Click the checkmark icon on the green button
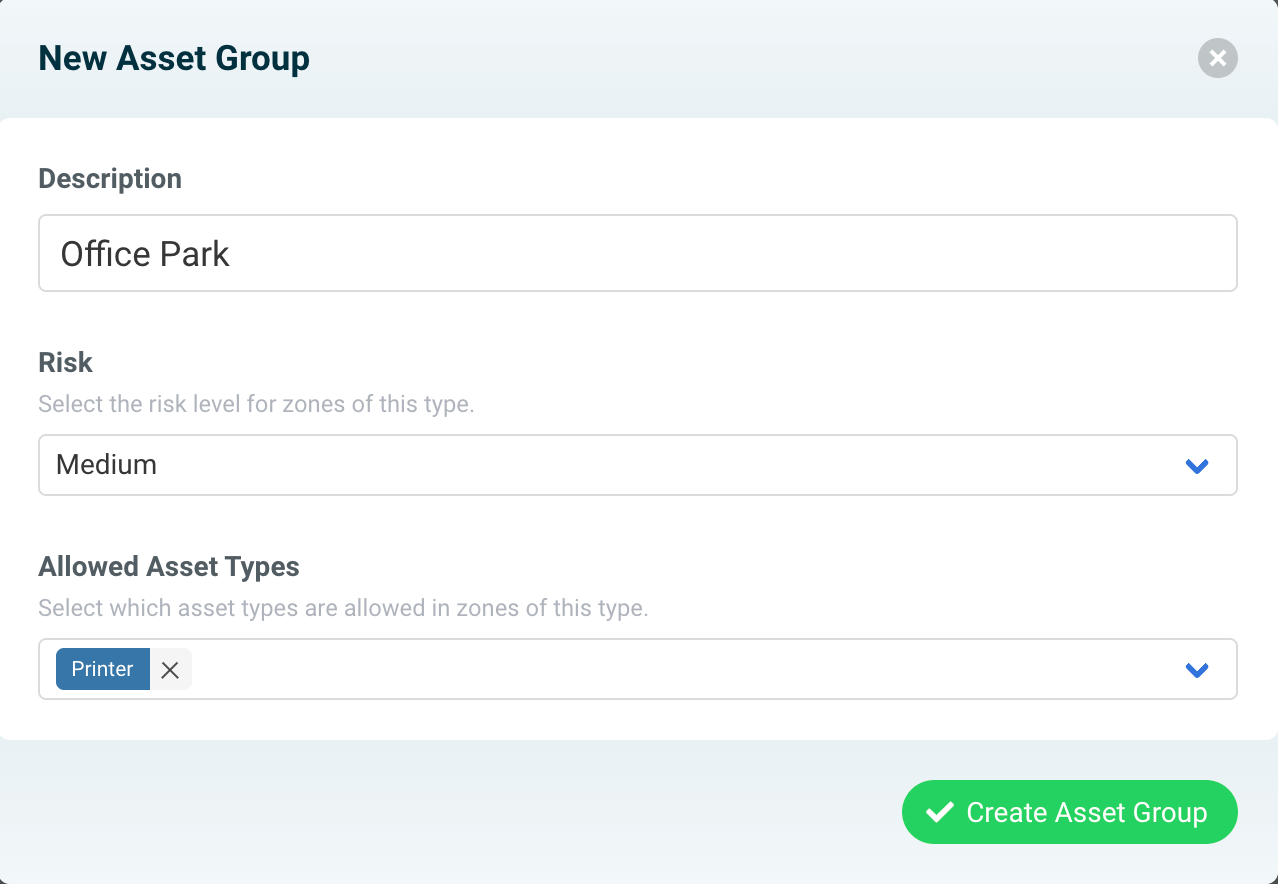 tap(938, 812)
